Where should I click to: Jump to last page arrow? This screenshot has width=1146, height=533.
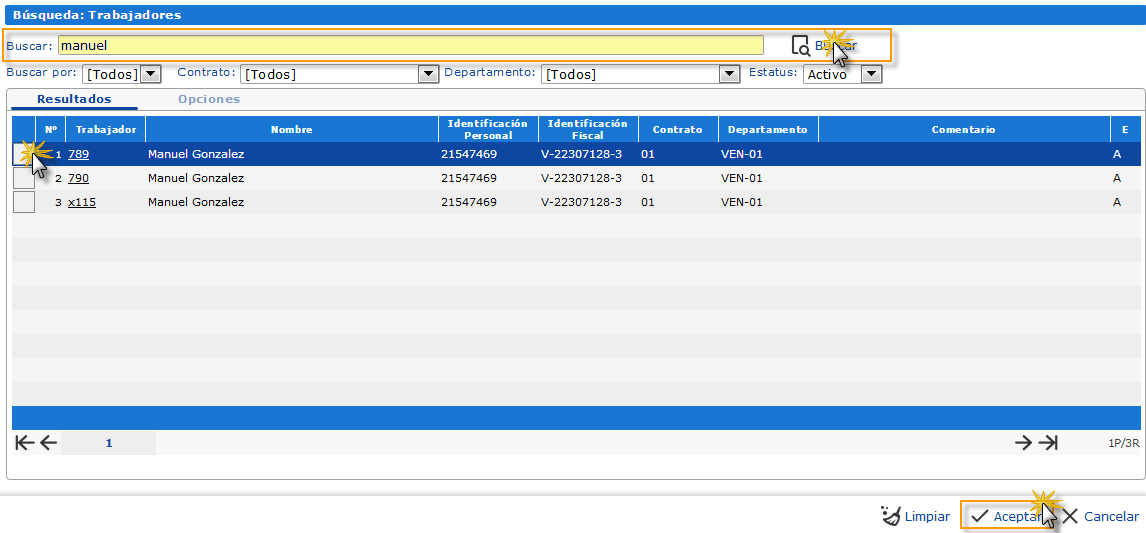[x=1048, y=443]
